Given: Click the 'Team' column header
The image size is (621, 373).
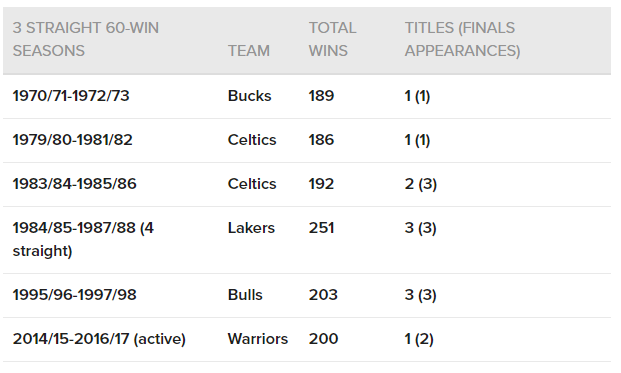Looking at the screenshot, I should tap(249, 51).
